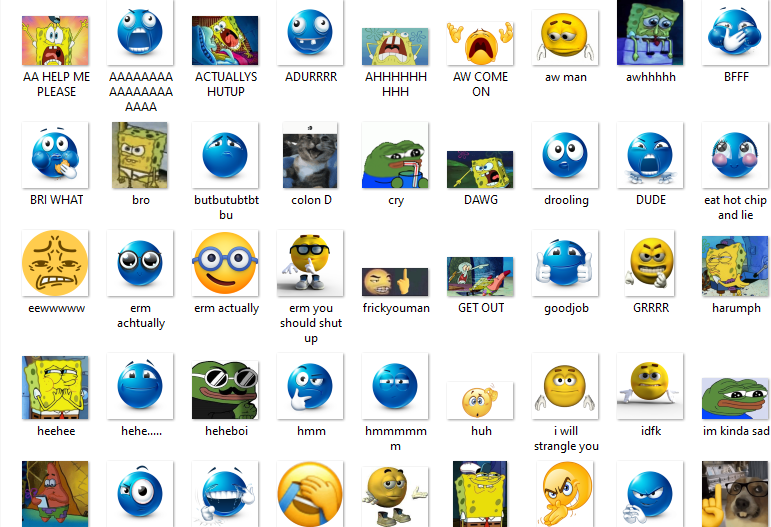This screenshot has width=771, height=527.
Task: Select the 'DUDE' blue shouting emoji
Action: pyautogui.click(x=650, y=155)
